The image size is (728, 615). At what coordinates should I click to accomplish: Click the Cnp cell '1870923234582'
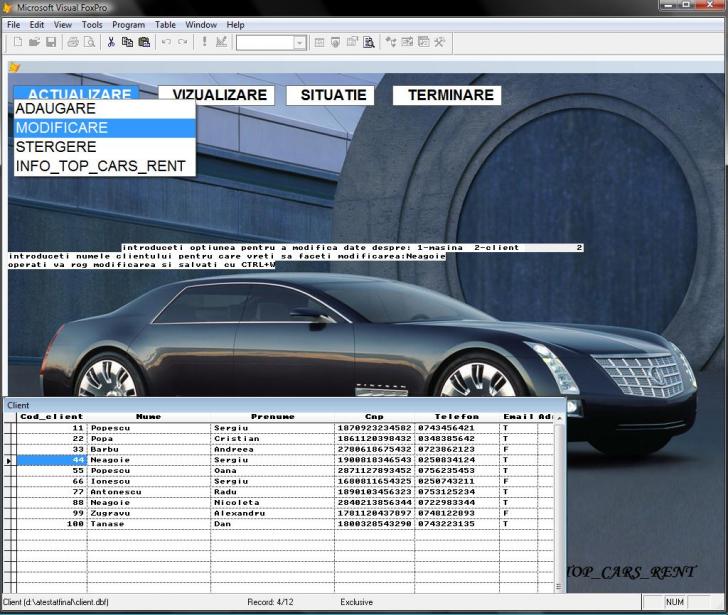(374, 428)
